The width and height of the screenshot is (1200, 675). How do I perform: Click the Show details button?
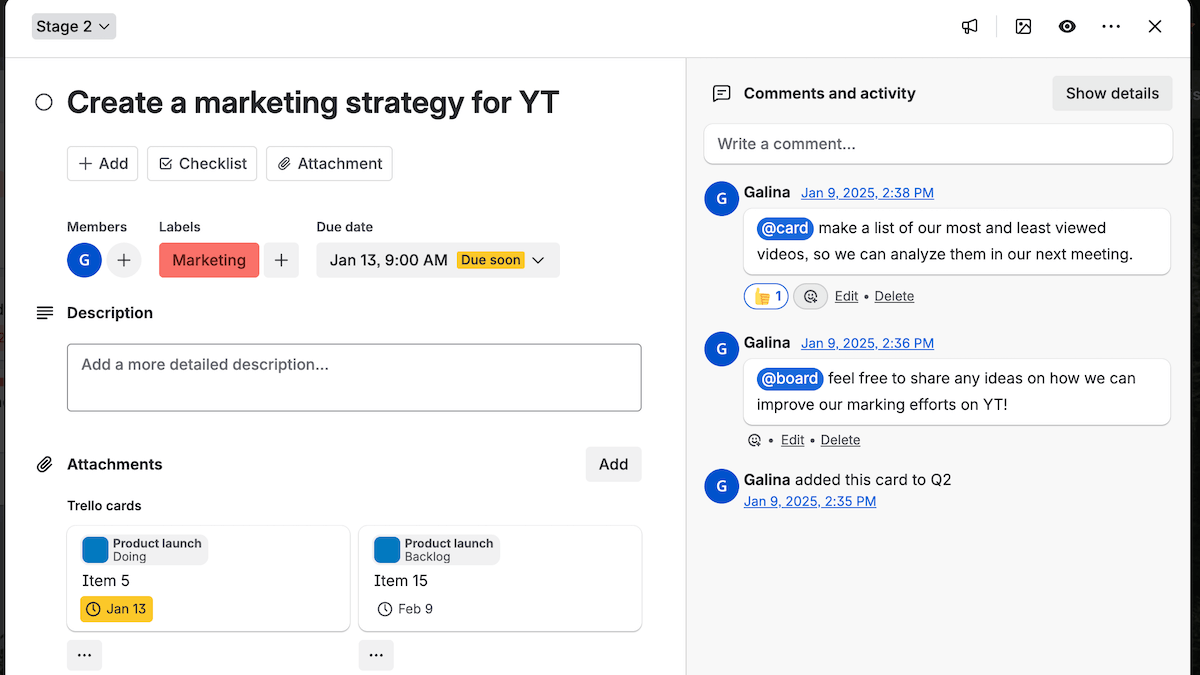click(x=1112, y=93)
